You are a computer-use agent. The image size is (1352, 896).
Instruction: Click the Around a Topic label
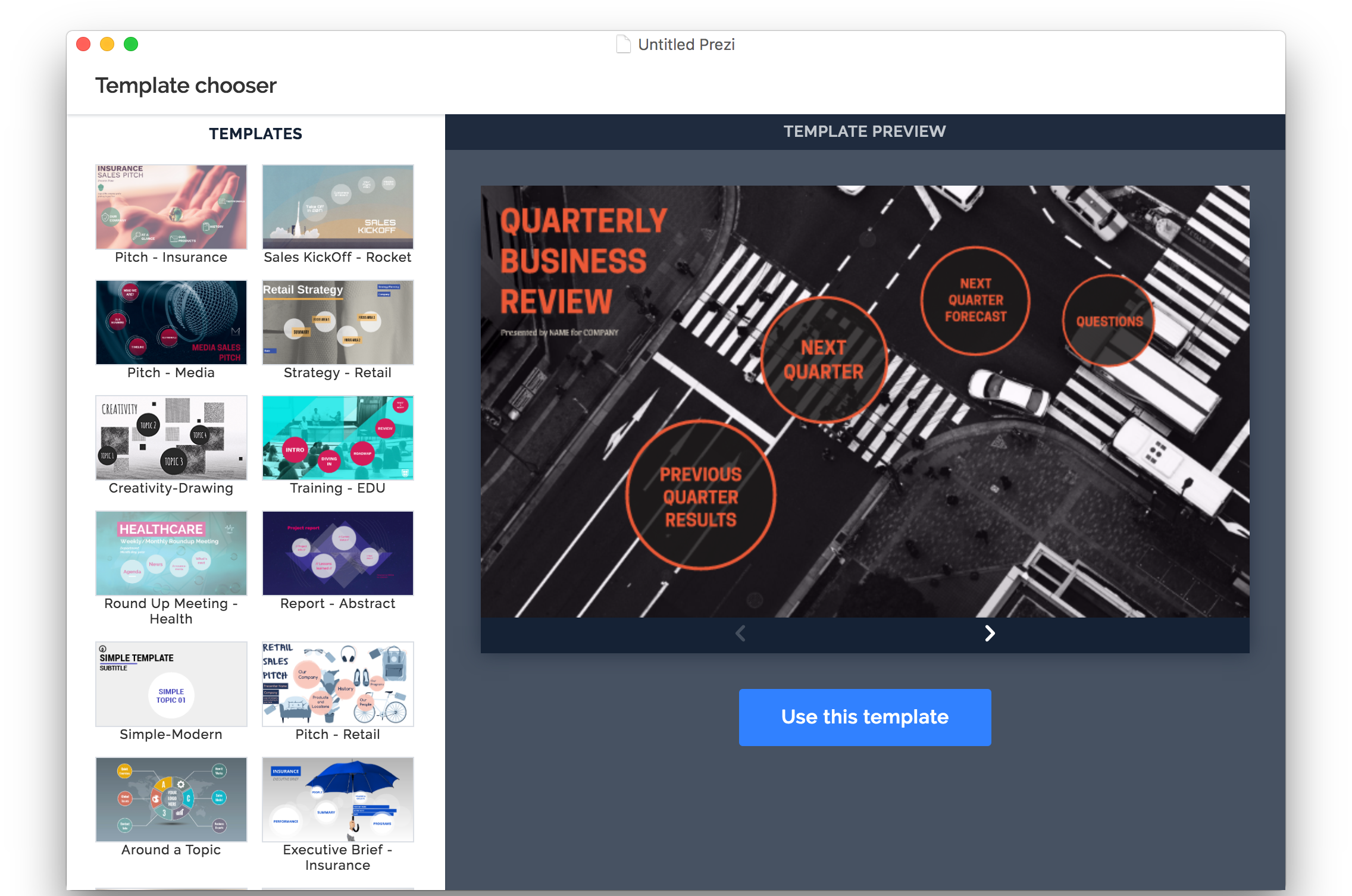point(171,850)
